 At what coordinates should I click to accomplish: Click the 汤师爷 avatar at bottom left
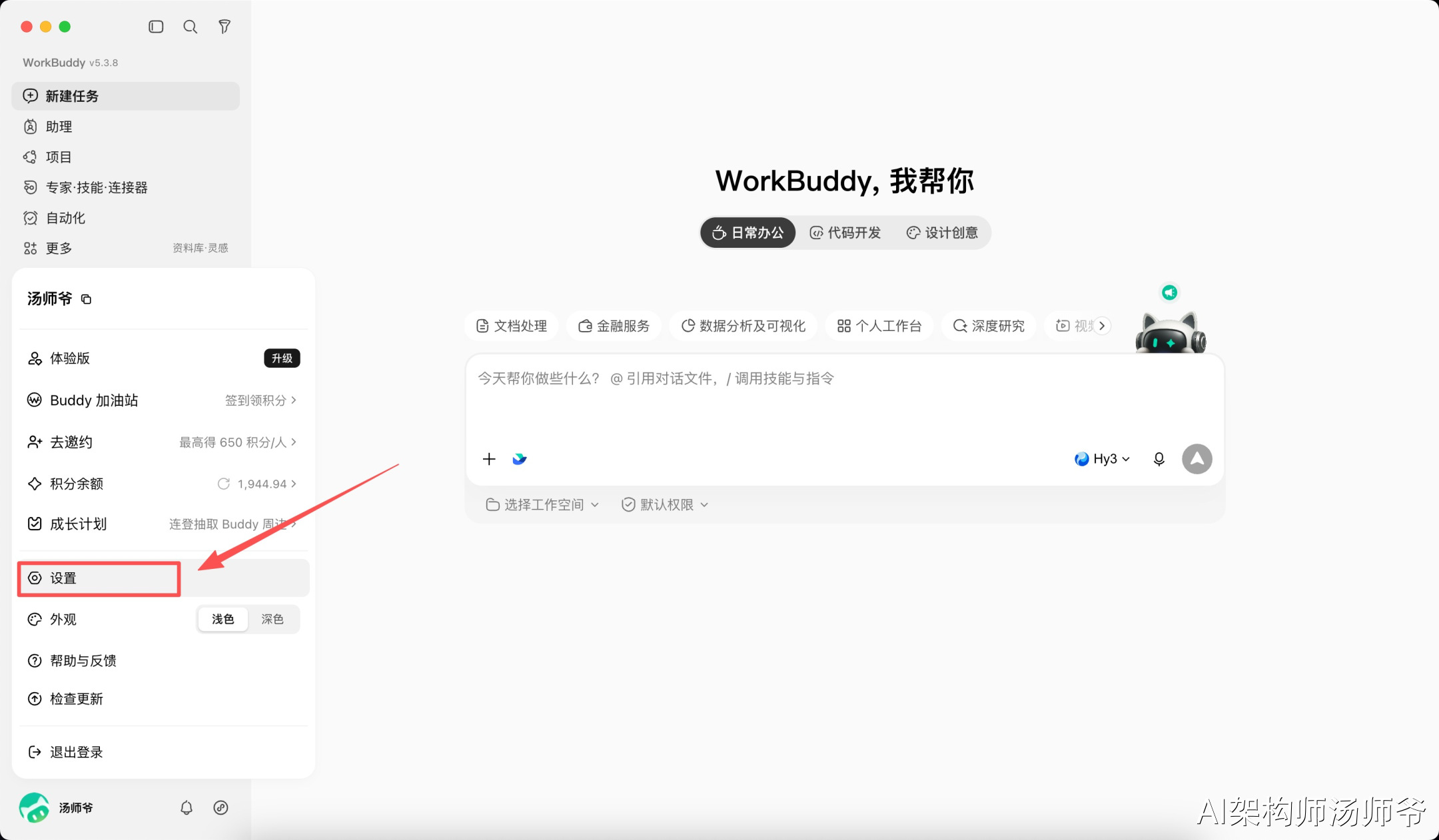(x=34, y=807)
